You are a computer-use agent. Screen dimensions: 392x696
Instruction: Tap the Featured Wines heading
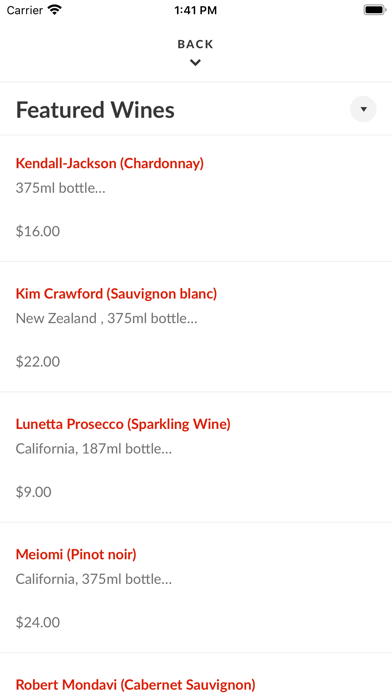95,110
